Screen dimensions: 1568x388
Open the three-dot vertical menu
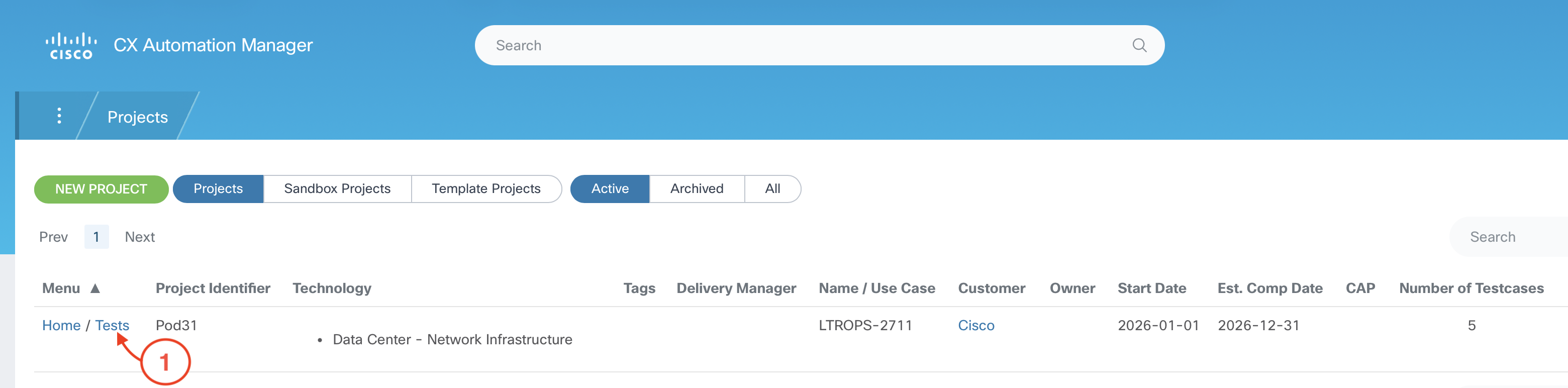(x=59, y=116)
